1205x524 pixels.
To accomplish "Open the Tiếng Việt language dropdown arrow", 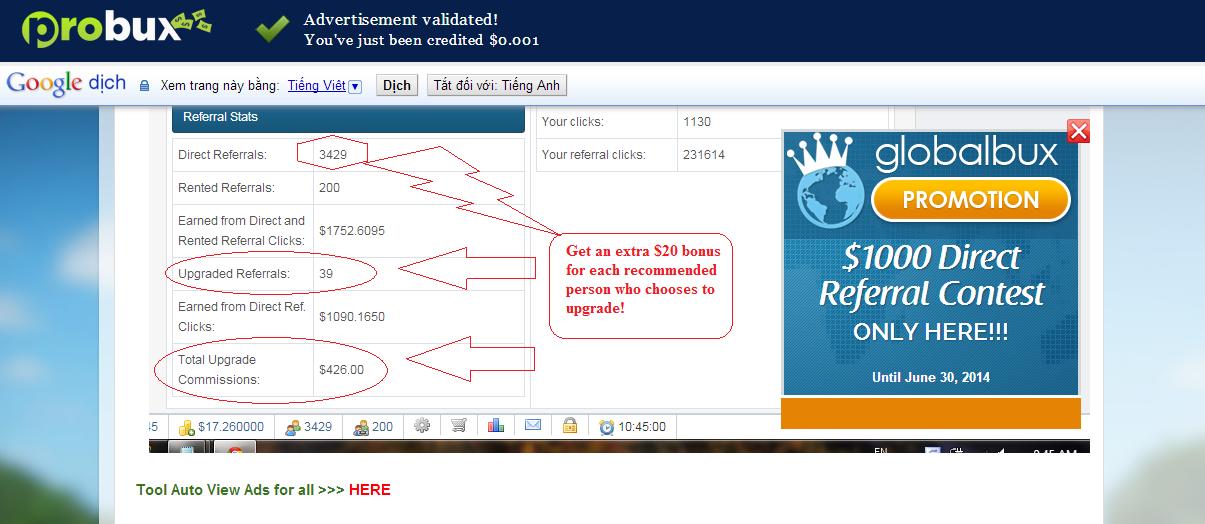I will [x=355, y=86].
